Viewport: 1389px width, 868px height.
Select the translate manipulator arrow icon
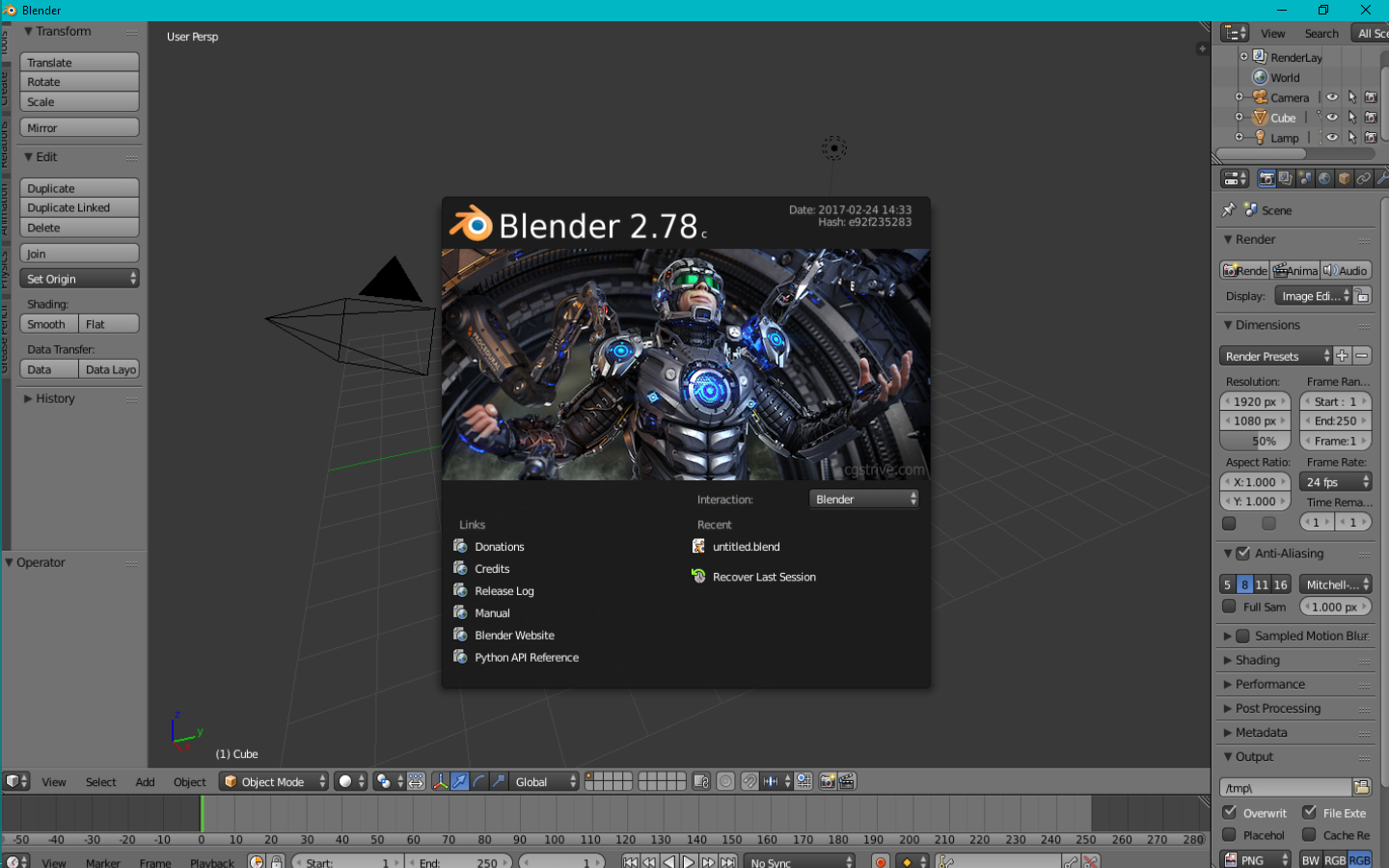pyautogui.click(x=459, y=781)
